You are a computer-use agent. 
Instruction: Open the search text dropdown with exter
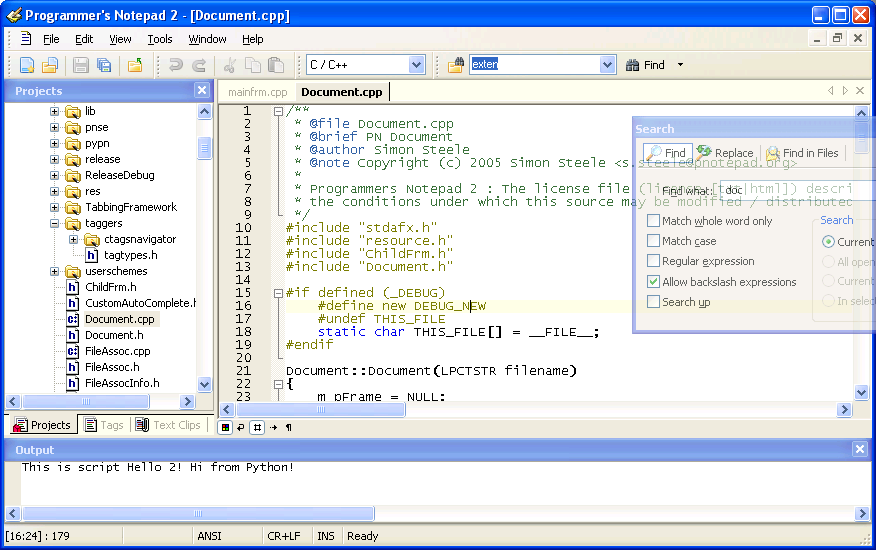click(607, 65)
